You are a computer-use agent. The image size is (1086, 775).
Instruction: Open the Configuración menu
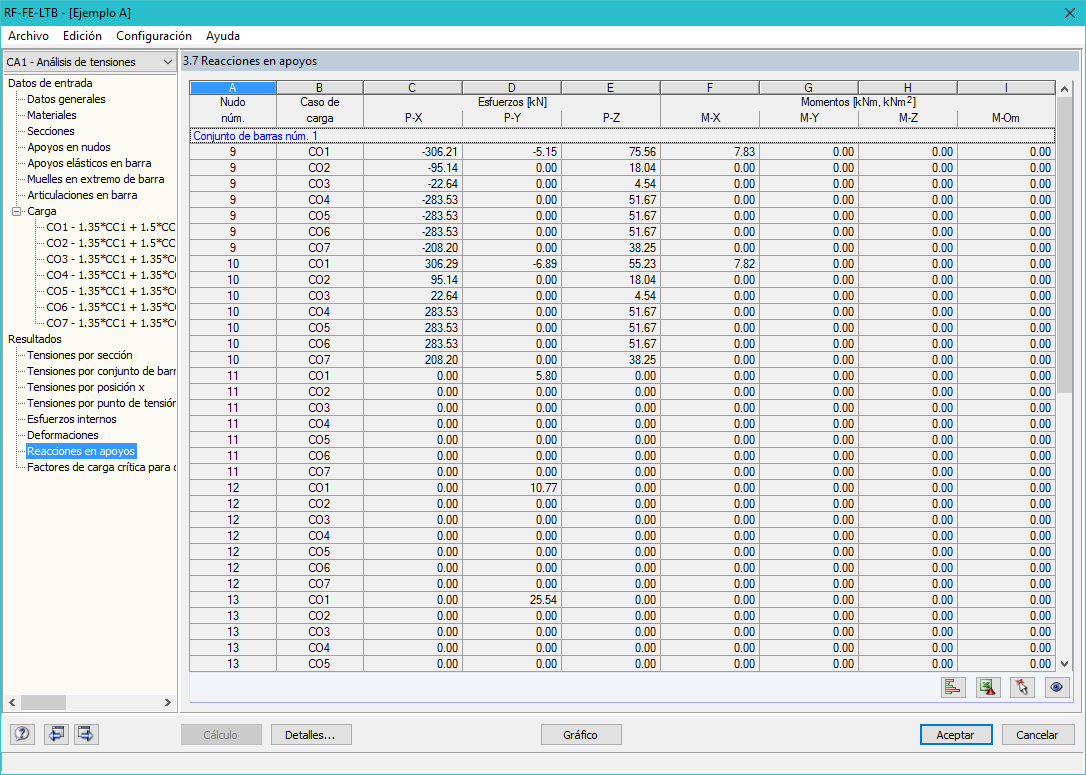[154, 36]
